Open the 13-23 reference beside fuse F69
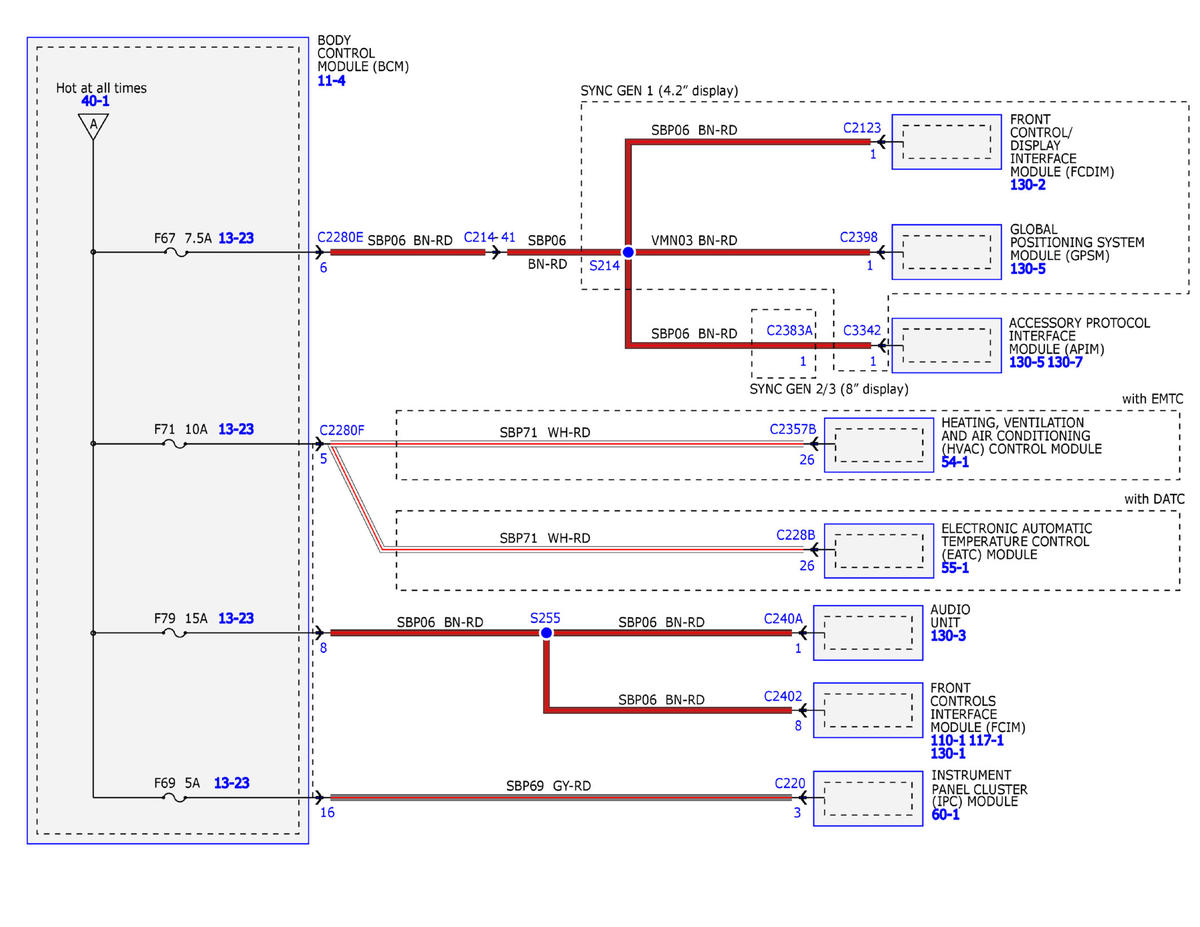1200x927 pixels. click(231, 783)
